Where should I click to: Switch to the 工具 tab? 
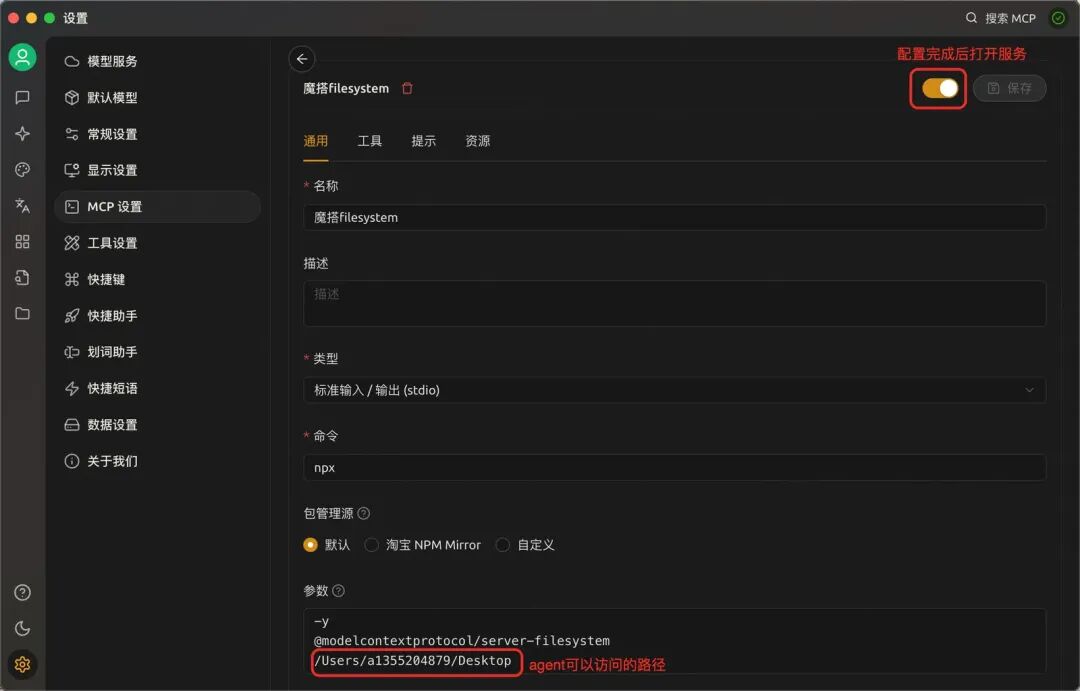pyautogui.click(x=369, y=141)
